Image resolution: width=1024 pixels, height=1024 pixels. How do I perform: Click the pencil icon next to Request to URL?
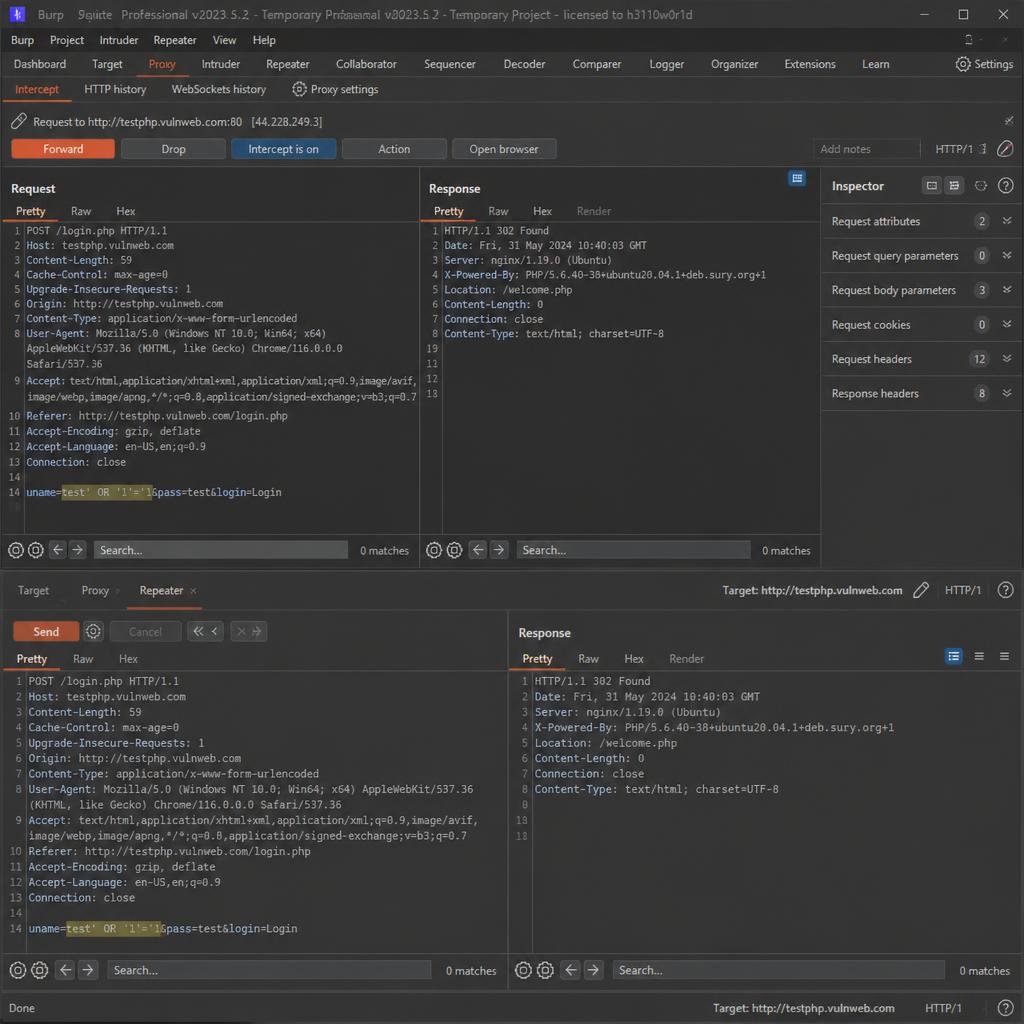pyautogui.click(x=19, y=121)
